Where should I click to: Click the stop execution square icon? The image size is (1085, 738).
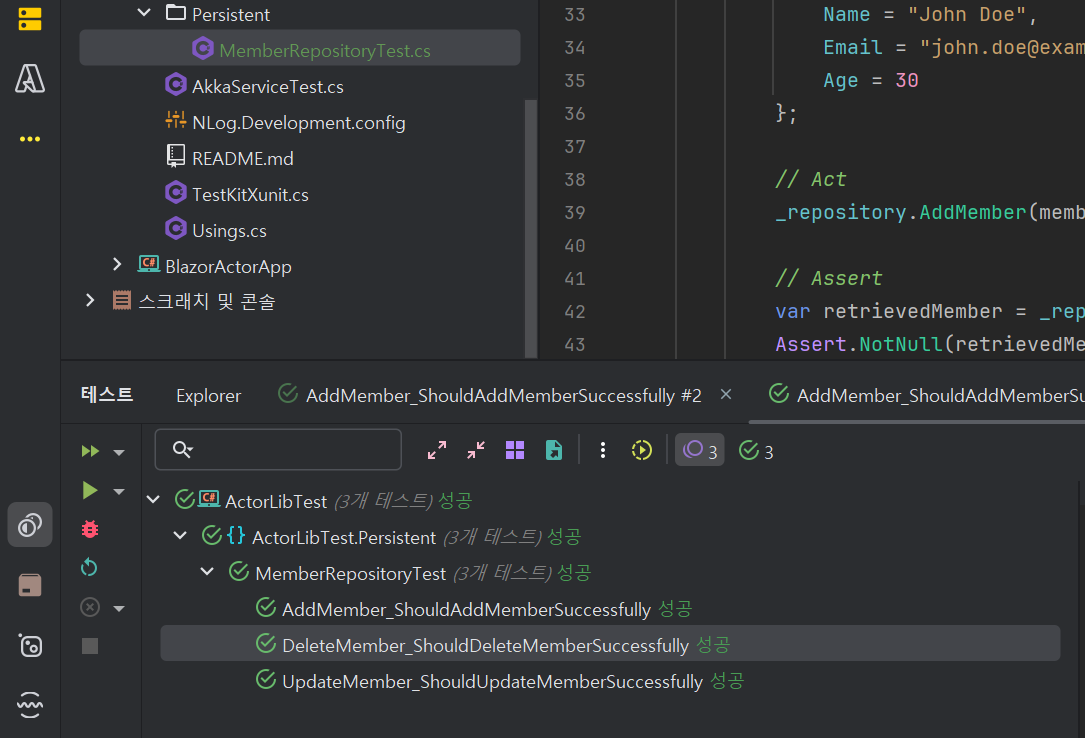pos(90,646)
